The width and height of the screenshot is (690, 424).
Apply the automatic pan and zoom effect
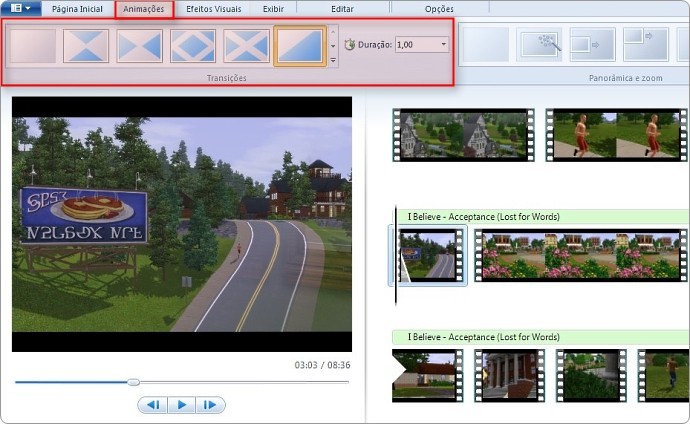tap(540, 45)
